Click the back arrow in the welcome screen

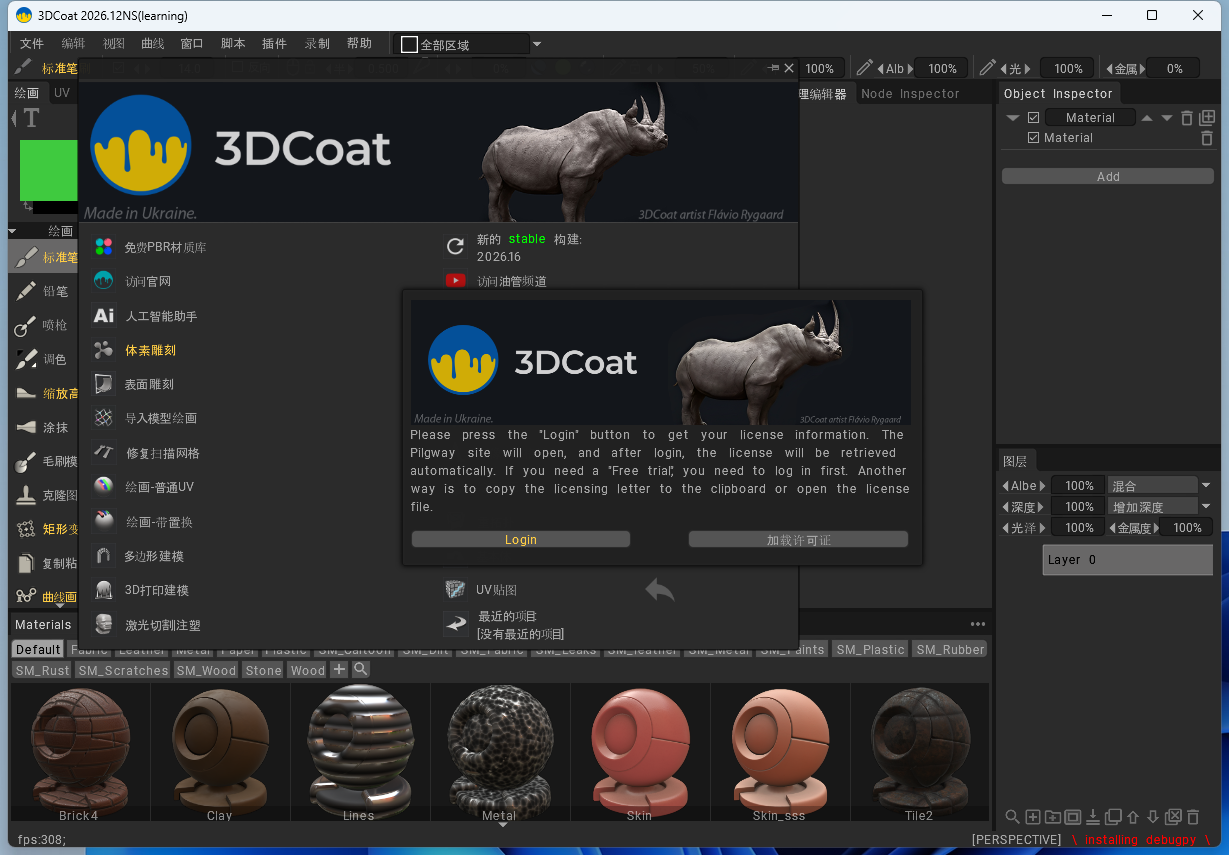coord(660,590)
